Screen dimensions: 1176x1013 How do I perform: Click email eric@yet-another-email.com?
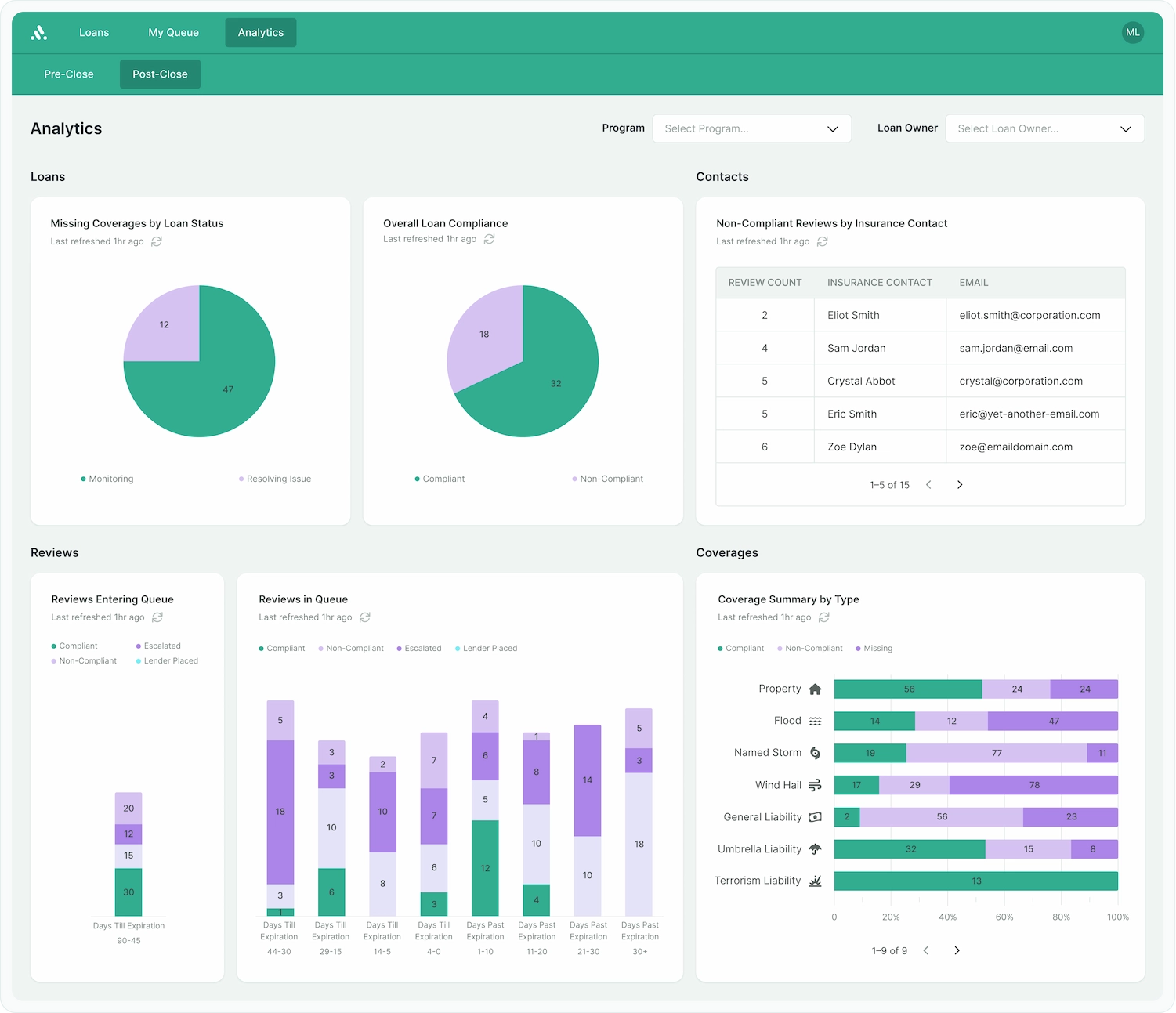pyautogui.click(x=1029, y=414)
